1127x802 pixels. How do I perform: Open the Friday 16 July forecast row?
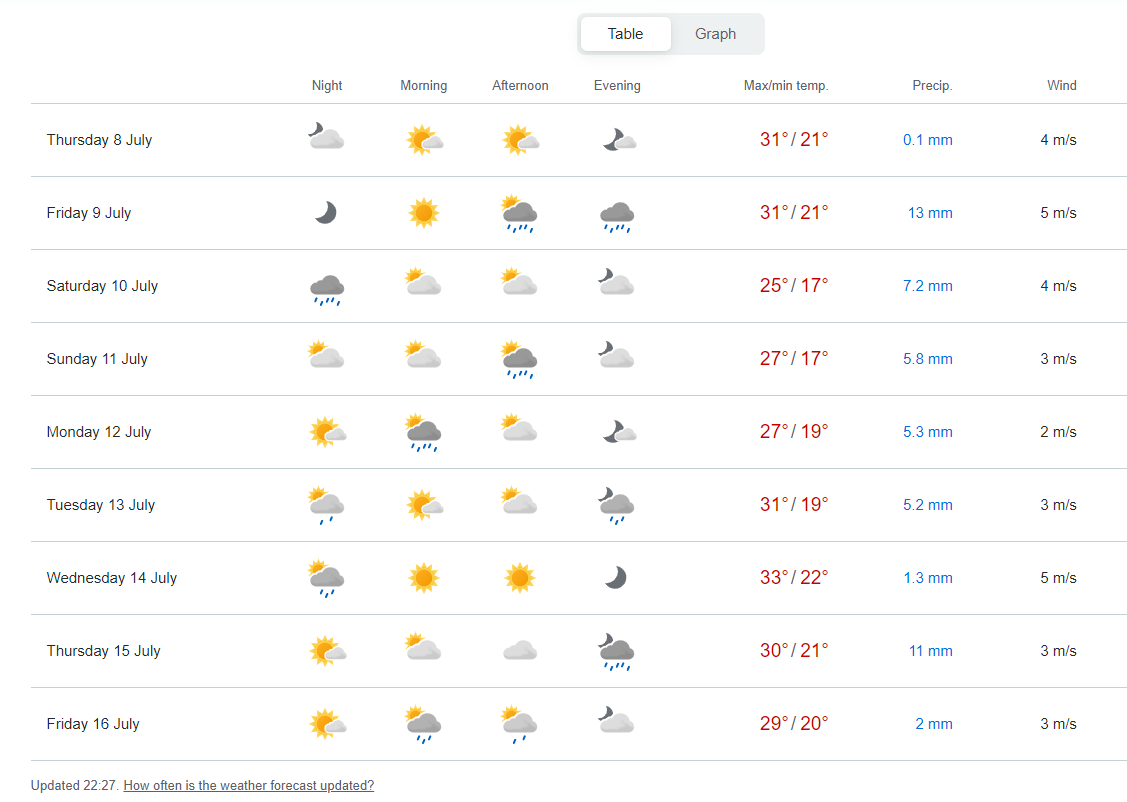[93, 724]
